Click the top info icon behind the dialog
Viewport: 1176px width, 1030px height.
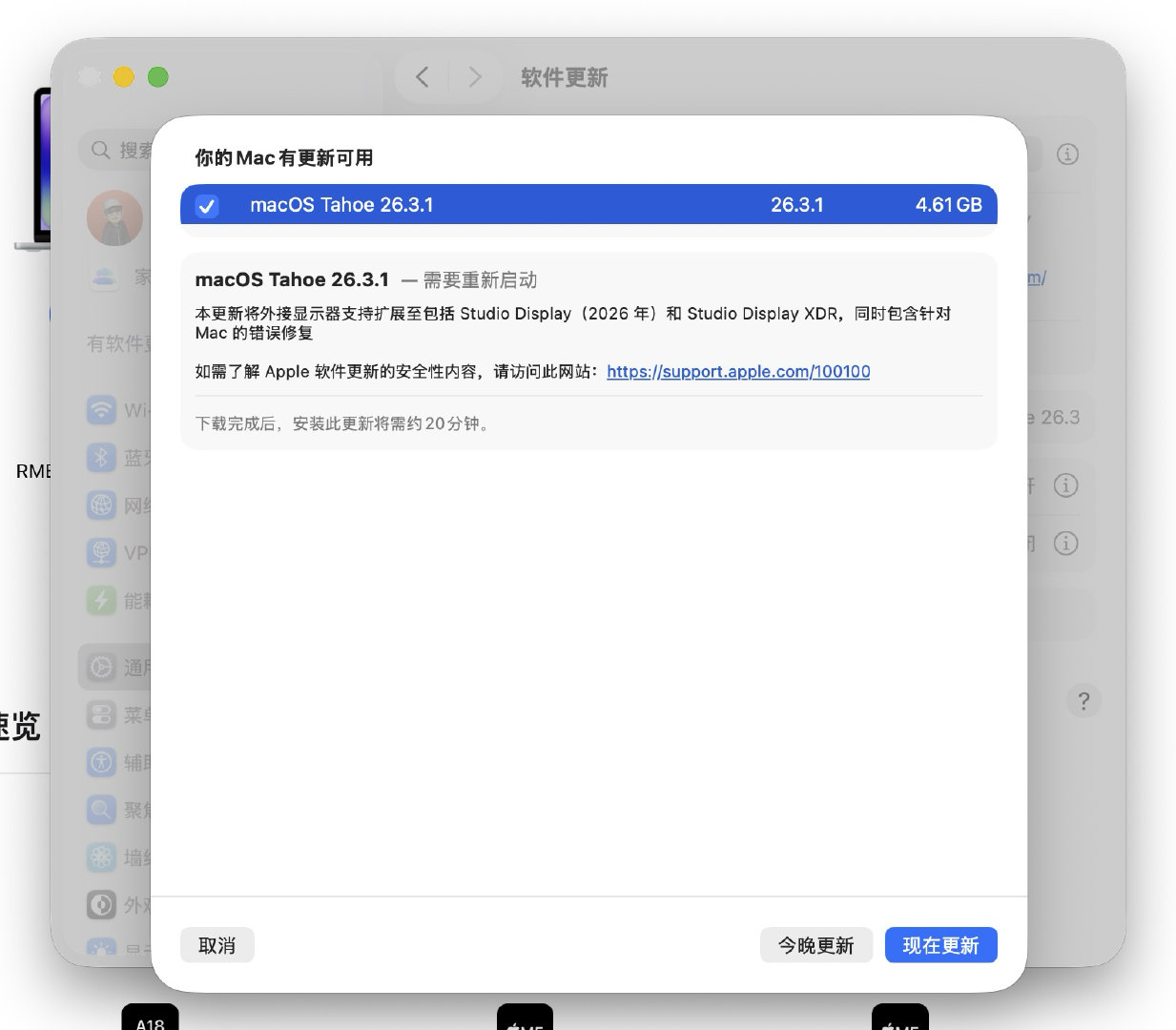tap(1067, 154)
